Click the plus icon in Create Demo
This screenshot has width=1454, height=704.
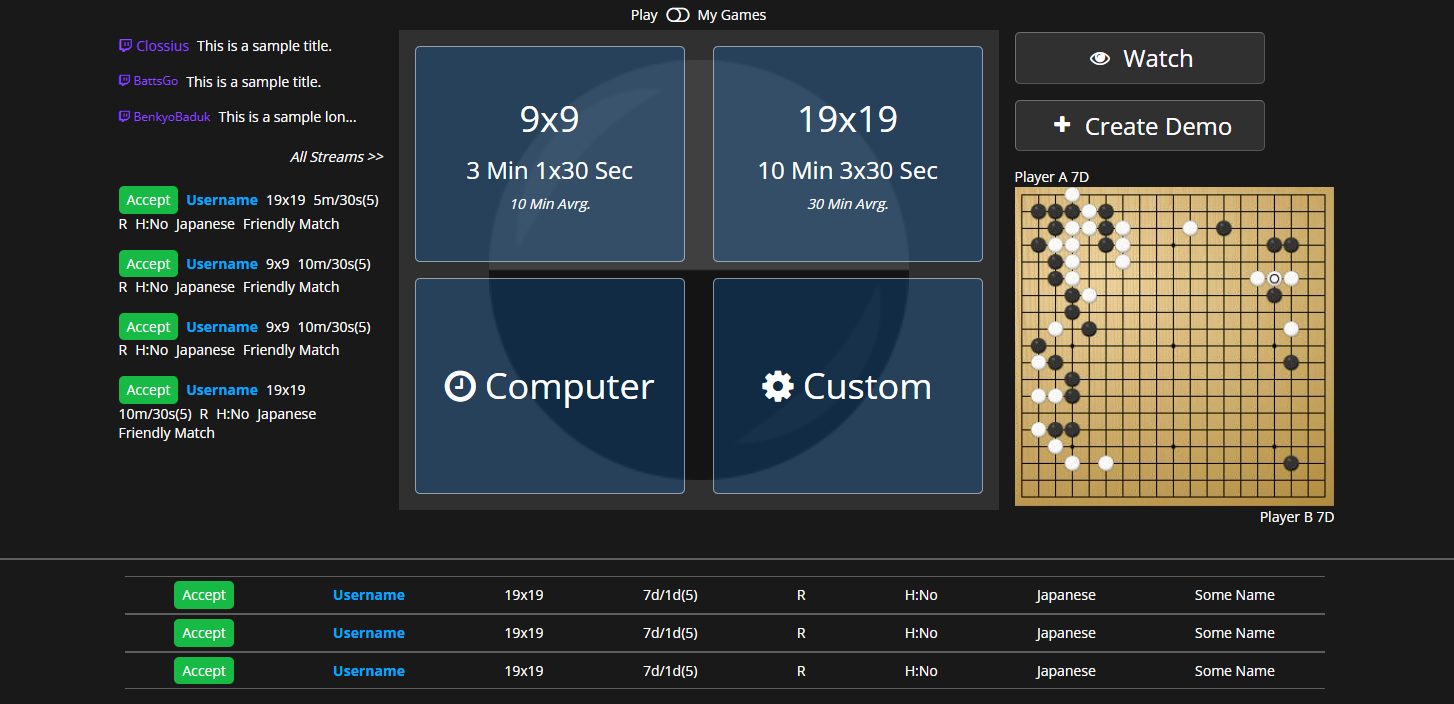tap(1062, 126)
